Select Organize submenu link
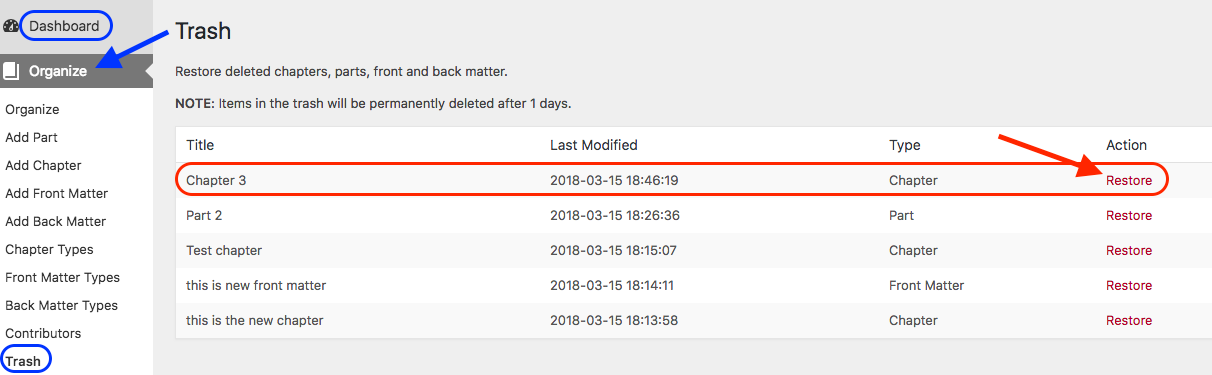1212x375 pixels. (32, 110)
